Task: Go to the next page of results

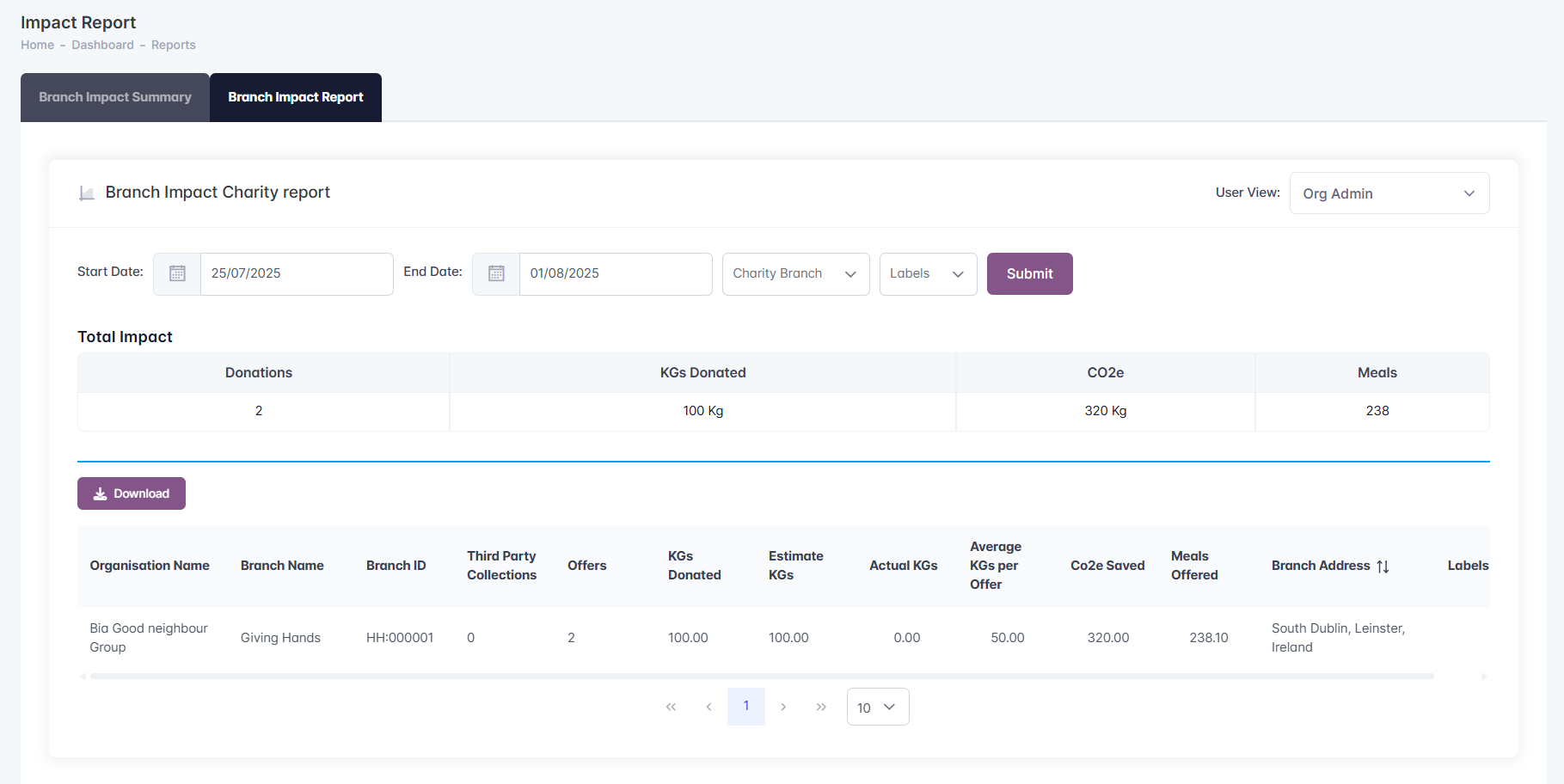Action: tap(783, 707)
